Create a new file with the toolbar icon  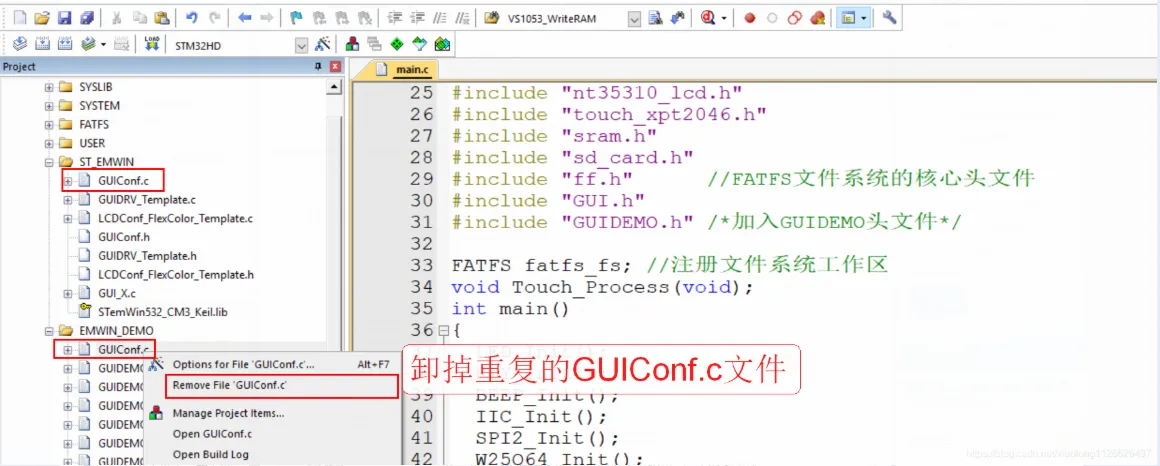[x=20, y=18]
